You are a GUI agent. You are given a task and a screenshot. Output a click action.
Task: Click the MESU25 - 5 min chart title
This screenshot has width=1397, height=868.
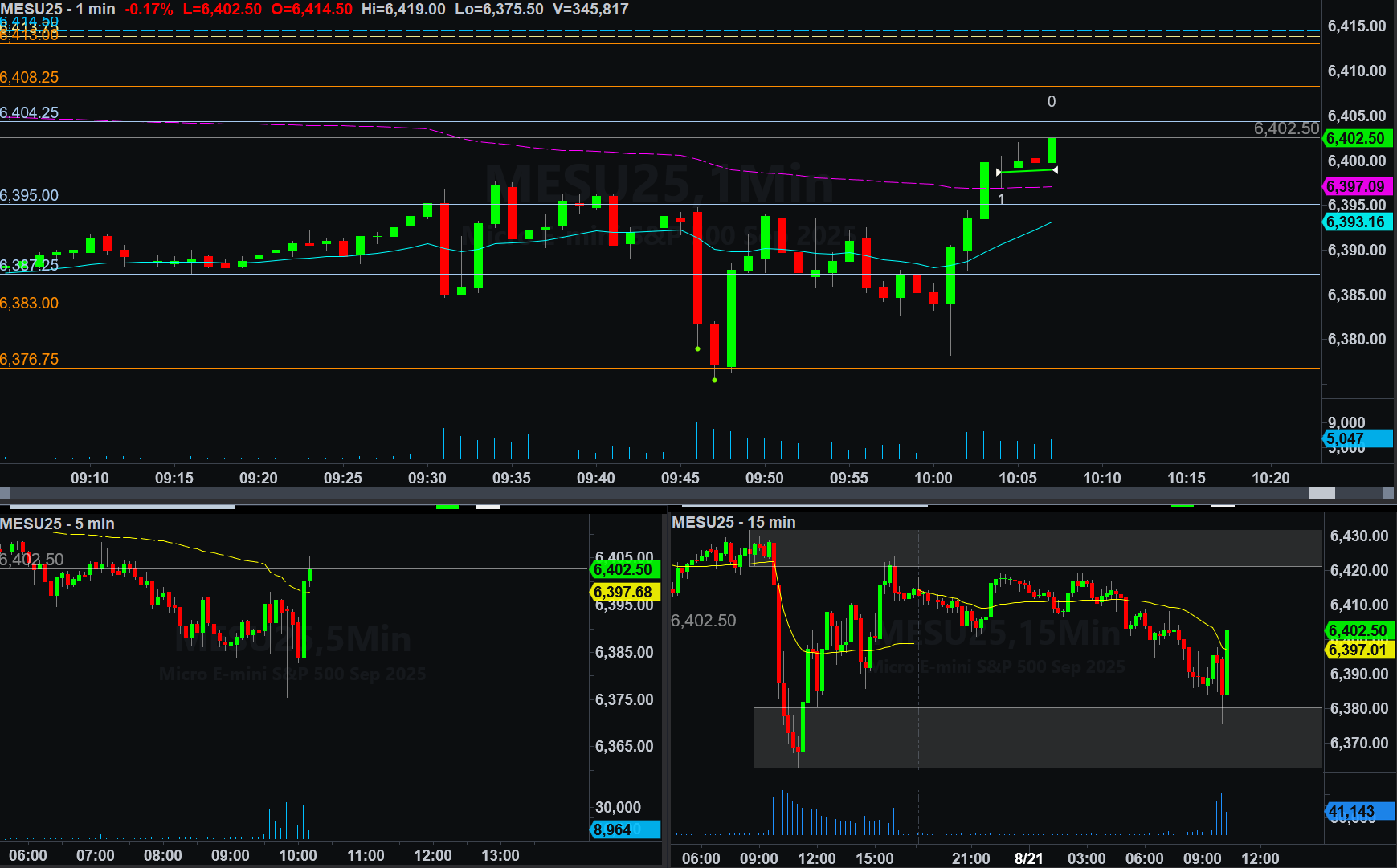point(57,524)
